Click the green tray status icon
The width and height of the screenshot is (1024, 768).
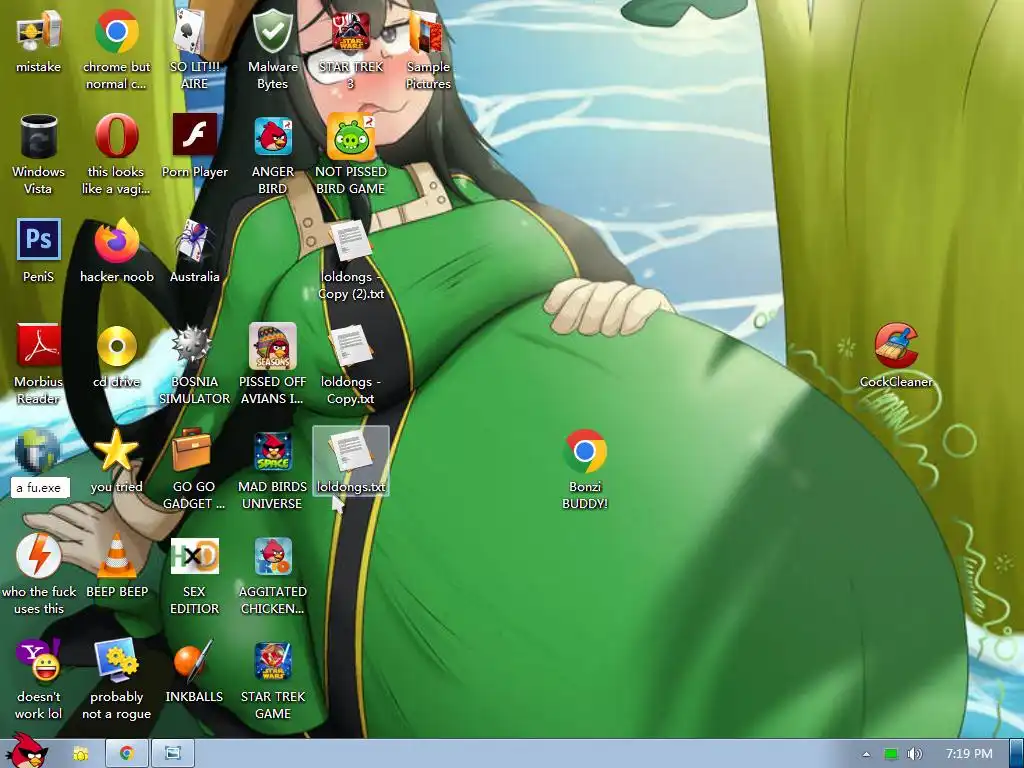891,754
